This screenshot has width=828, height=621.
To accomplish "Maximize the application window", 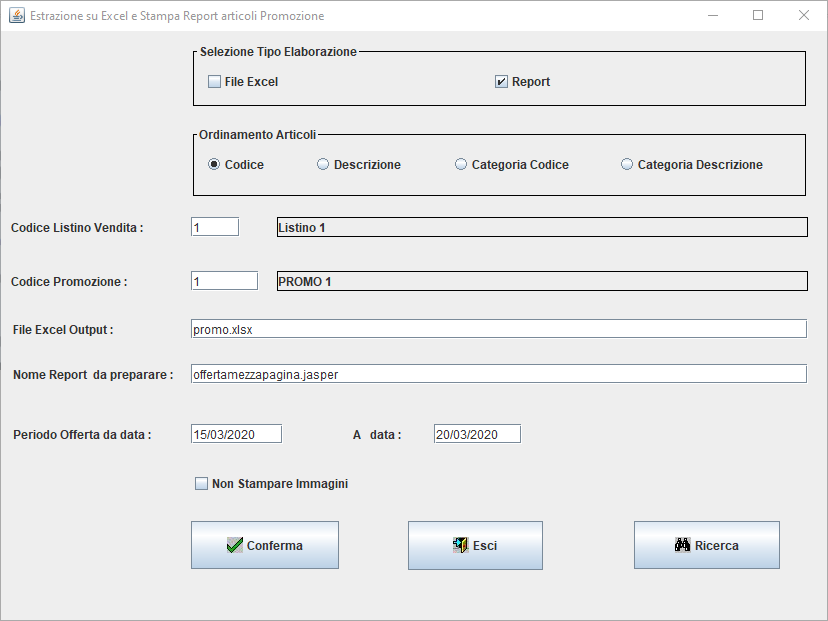I will coord(757,16).
